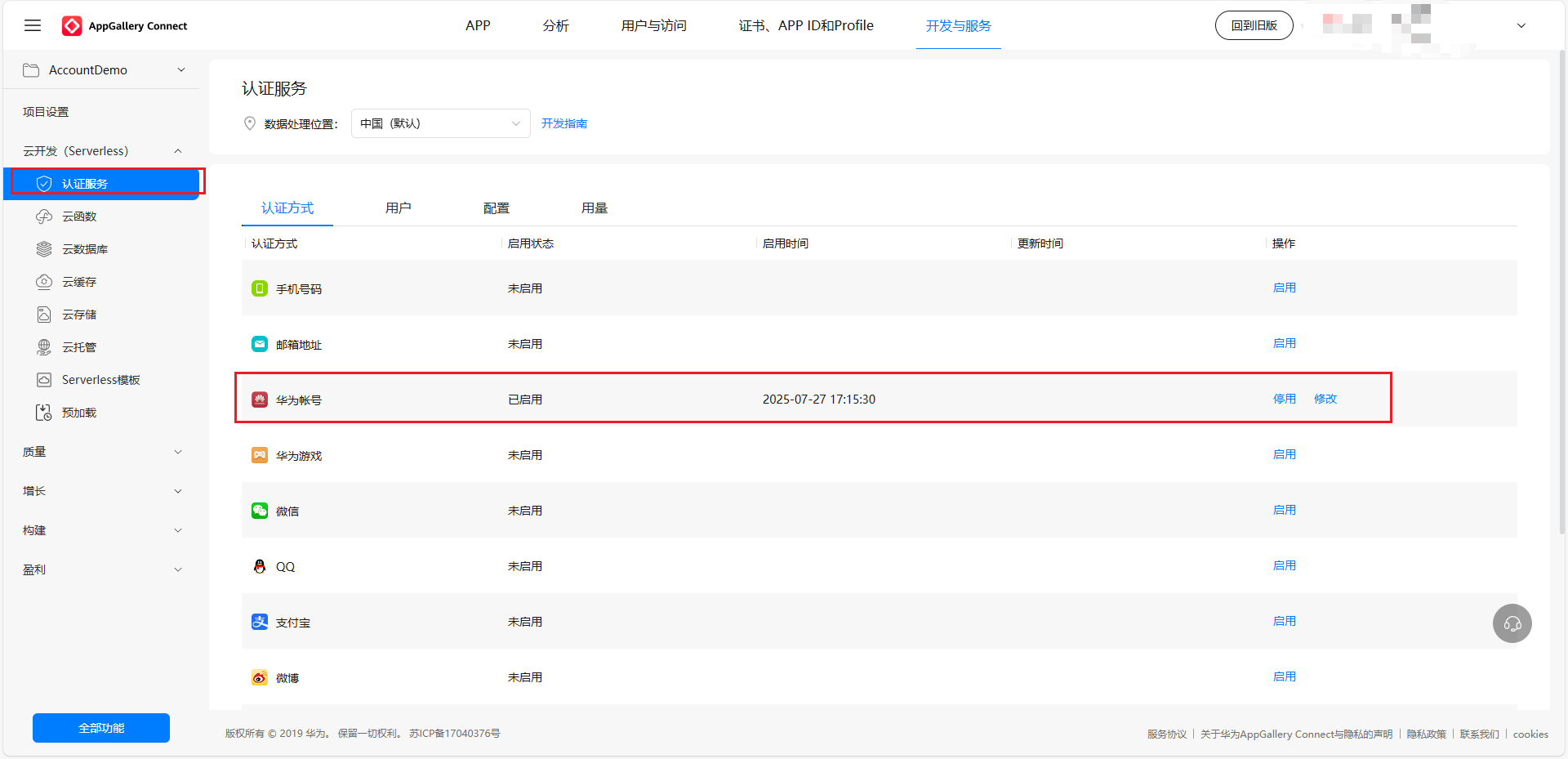
Task: Click the 认证服务 shield icon
Action: (x=44, y=184)
